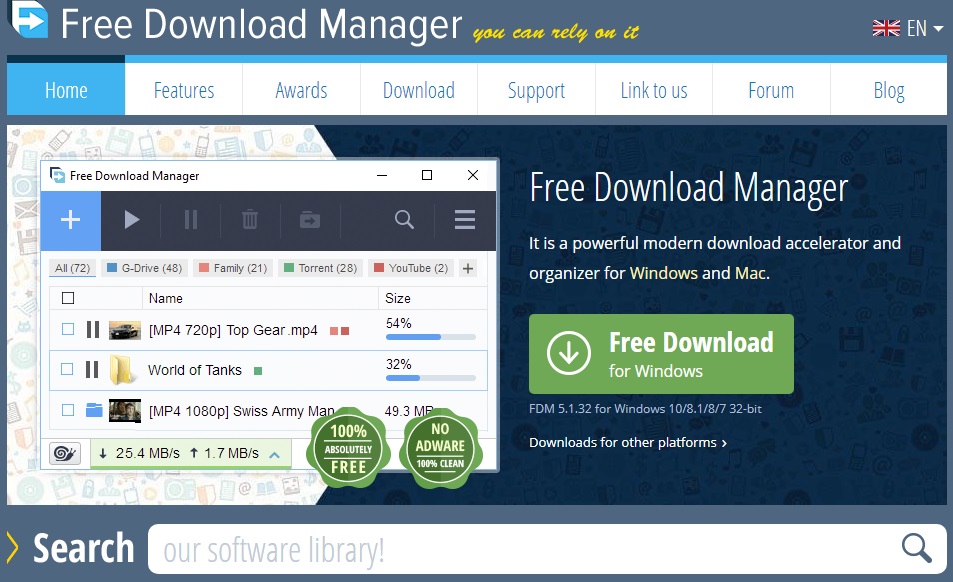This screenshot has width=953, height=582.
Task: Click the red tag squares next to Top Gear
Action: click(339, 331)
